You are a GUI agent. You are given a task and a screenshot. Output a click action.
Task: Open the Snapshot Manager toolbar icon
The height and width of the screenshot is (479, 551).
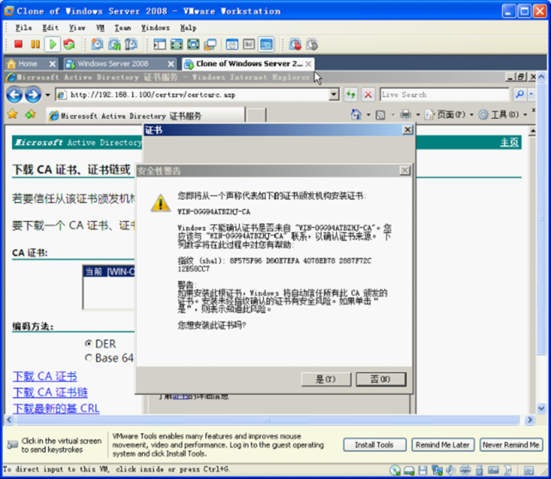(x=131, y=44)
